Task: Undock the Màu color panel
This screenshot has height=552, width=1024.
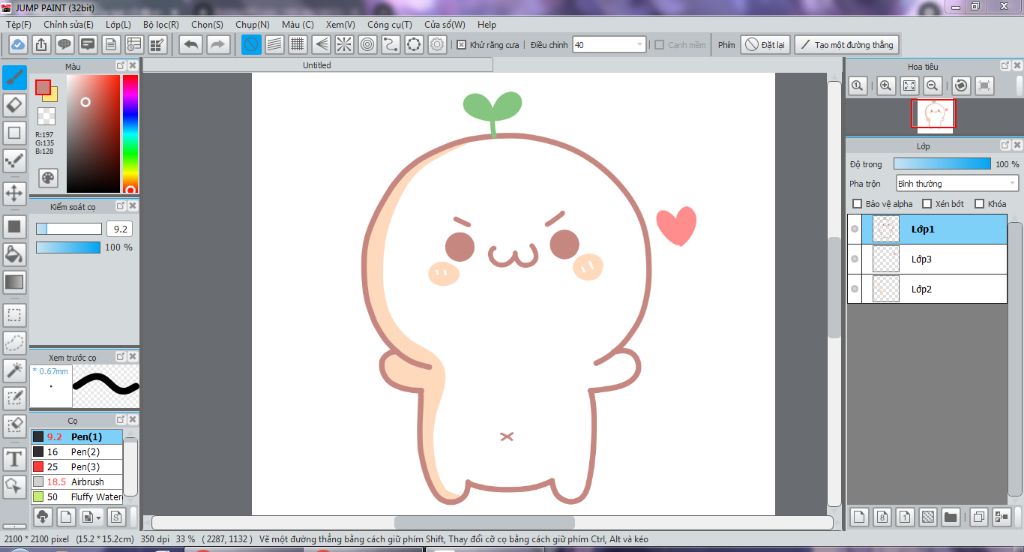Action: pyautogui.click(x=120, y=66)
